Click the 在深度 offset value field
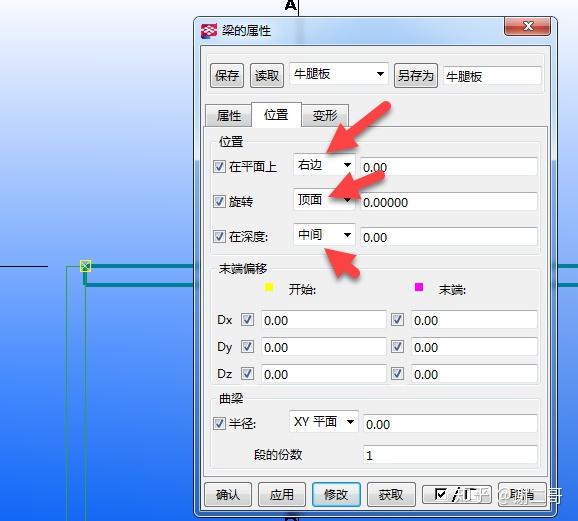The image size is (578, 521). pyautogui.click(x=449, y=237)
